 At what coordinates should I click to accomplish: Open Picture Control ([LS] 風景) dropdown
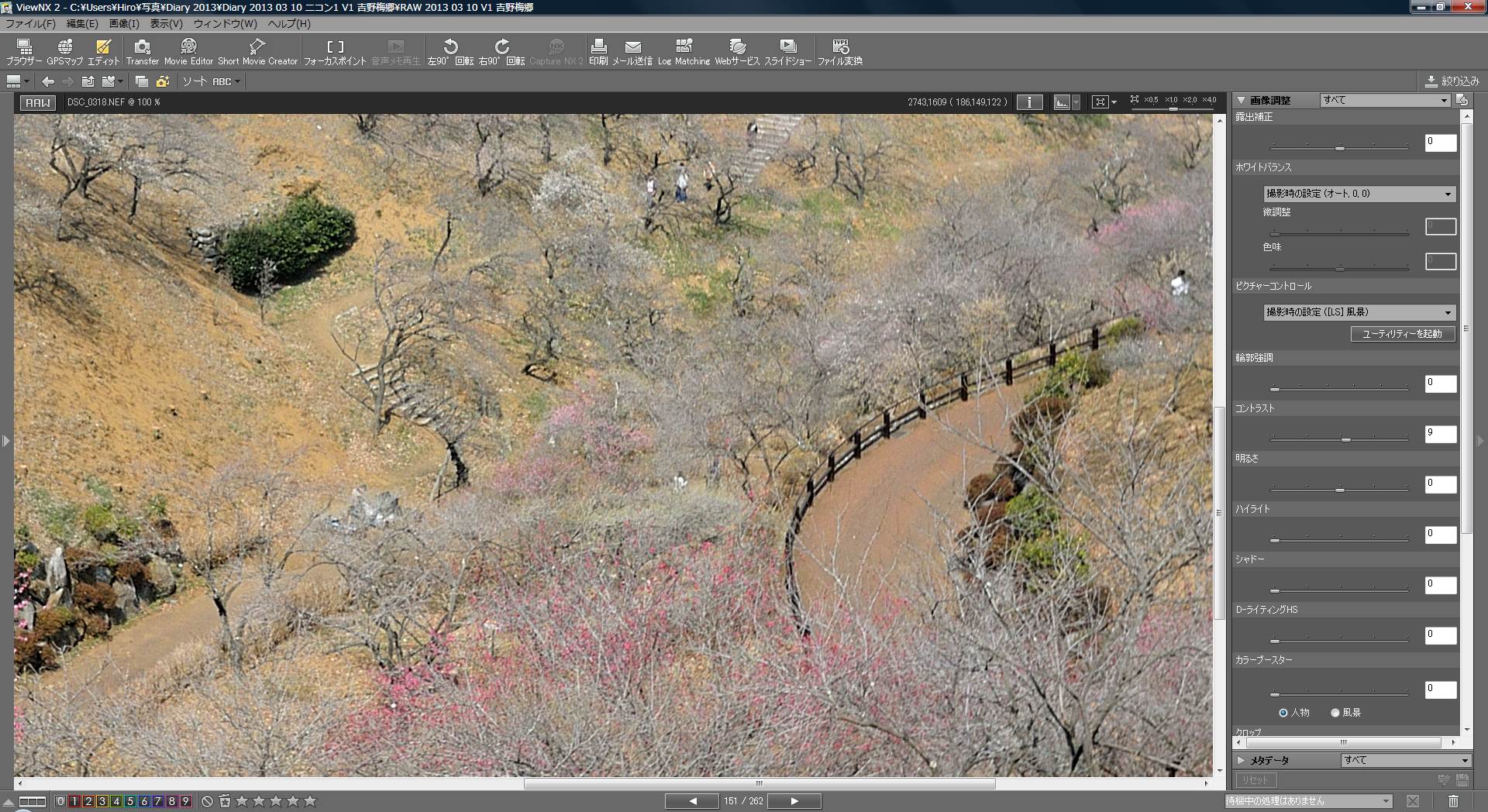coord(1359,312)
